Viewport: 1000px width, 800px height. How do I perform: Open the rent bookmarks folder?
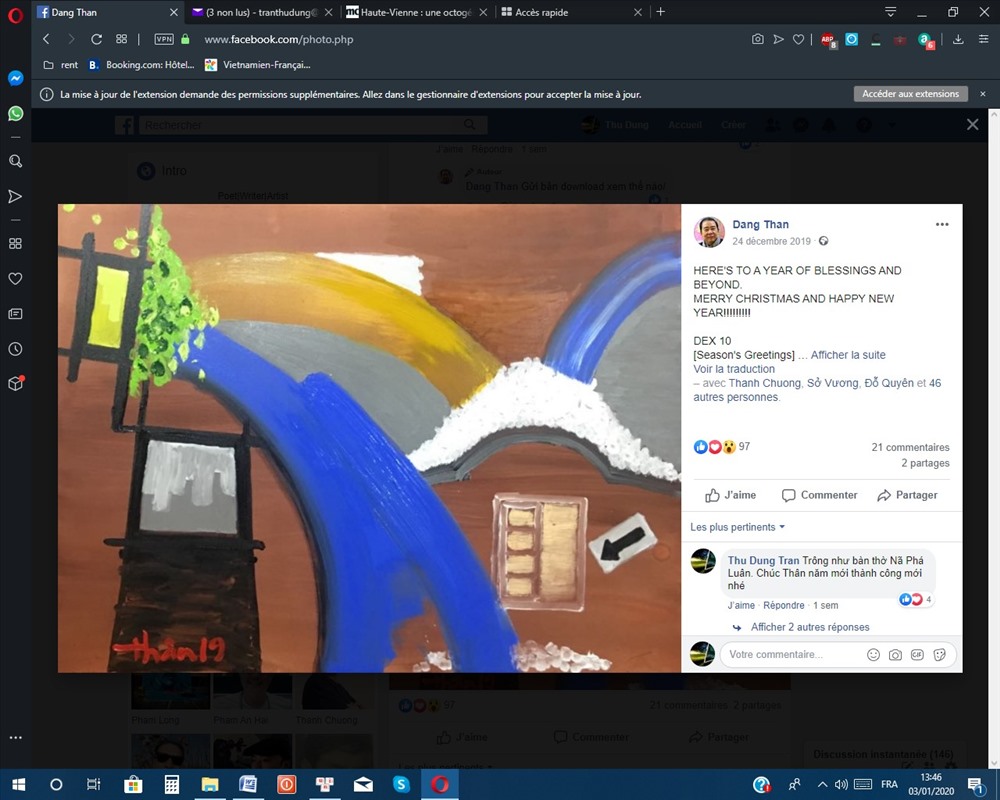[61, 64]
